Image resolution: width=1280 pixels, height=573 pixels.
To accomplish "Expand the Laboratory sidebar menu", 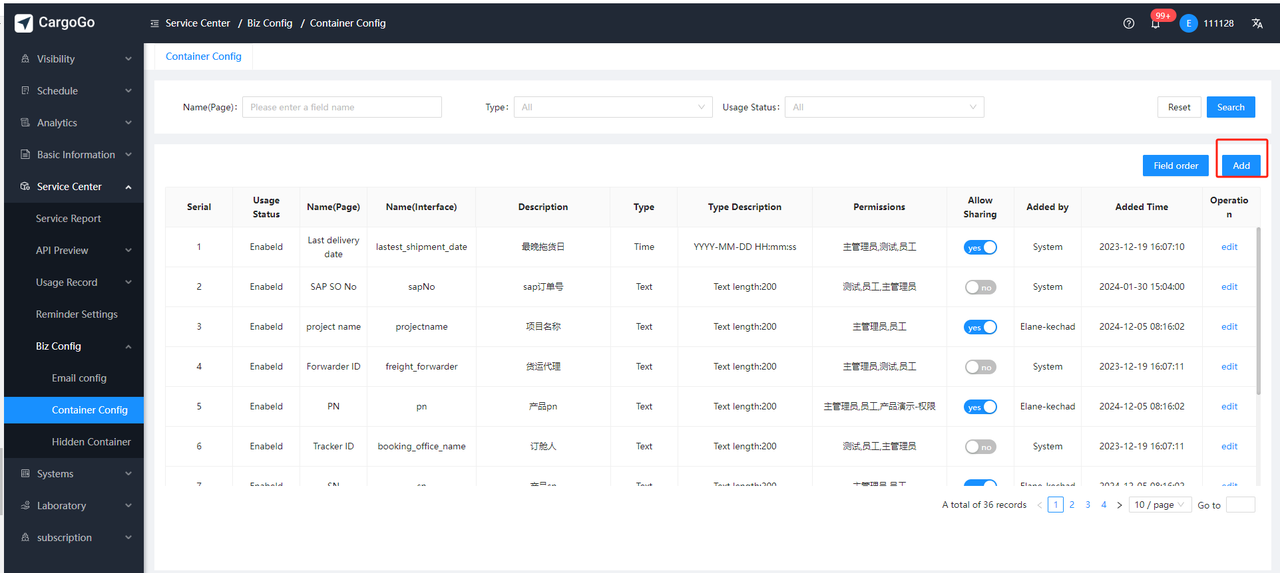I will click(128, 506).
